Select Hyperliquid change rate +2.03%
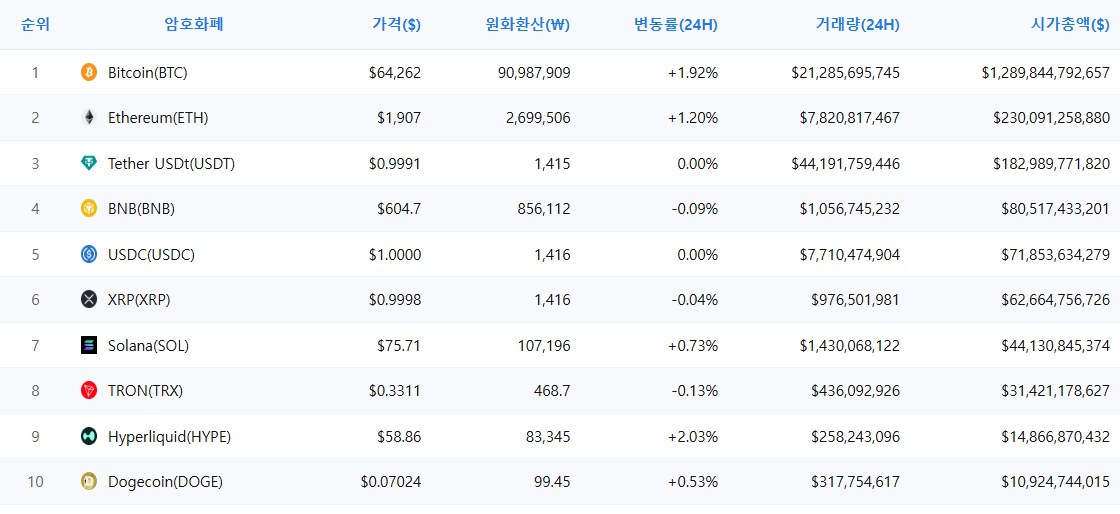The width and height of the screenshot is (1120, 514). 693,436
